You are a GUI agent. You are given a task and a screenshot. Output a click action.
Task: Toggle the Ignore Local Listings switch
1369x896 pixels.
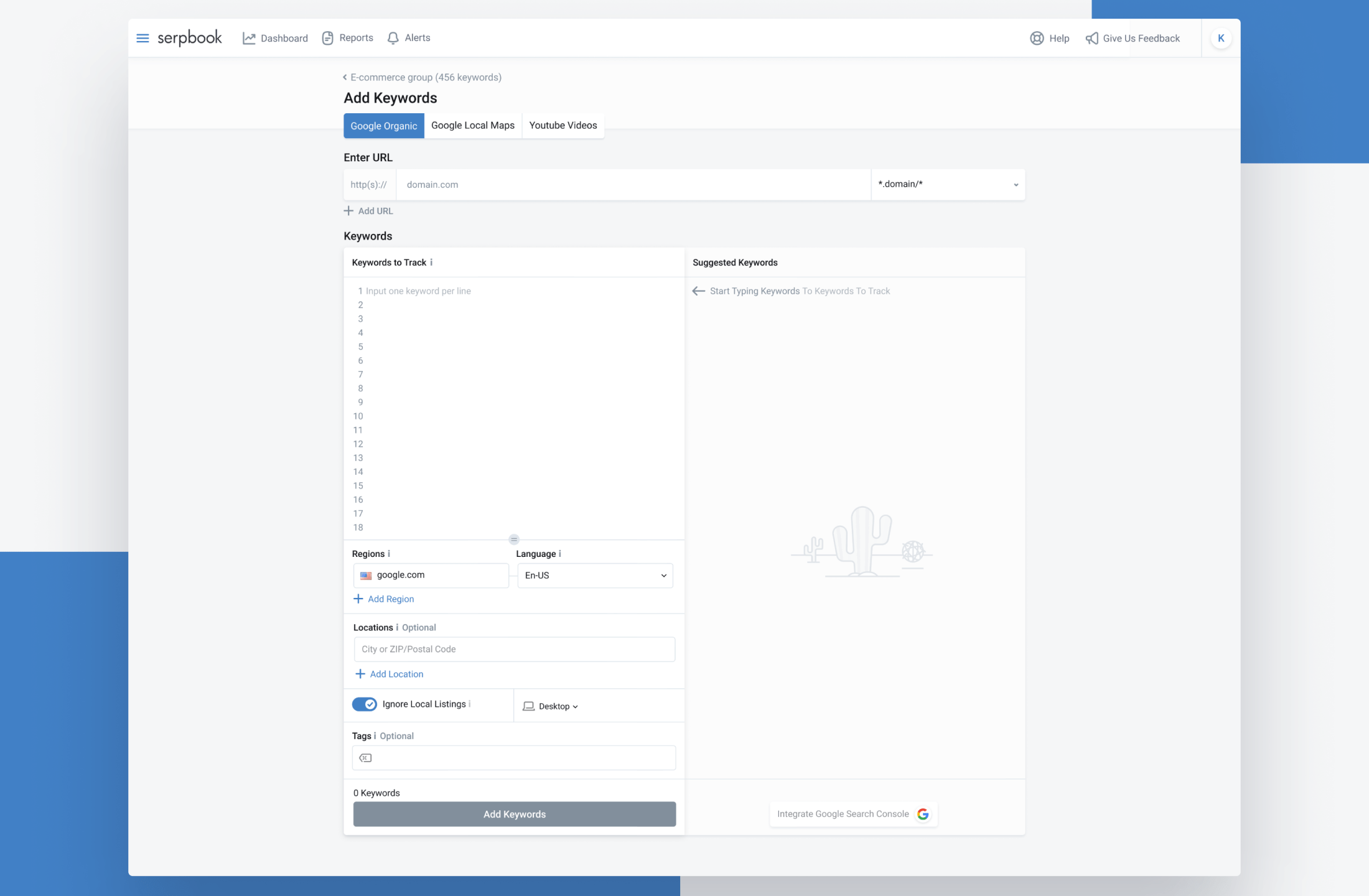365,704
